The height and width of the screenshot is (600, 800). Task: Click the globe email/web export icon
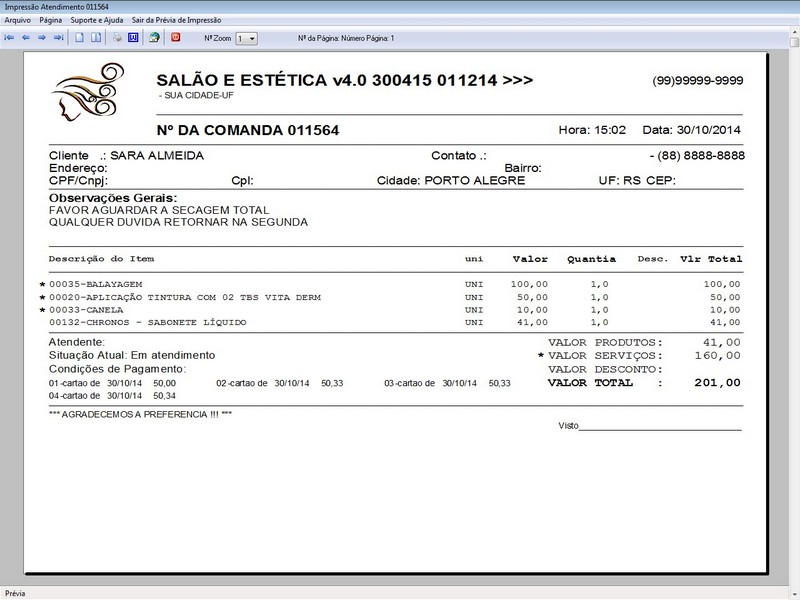[154, 38]
